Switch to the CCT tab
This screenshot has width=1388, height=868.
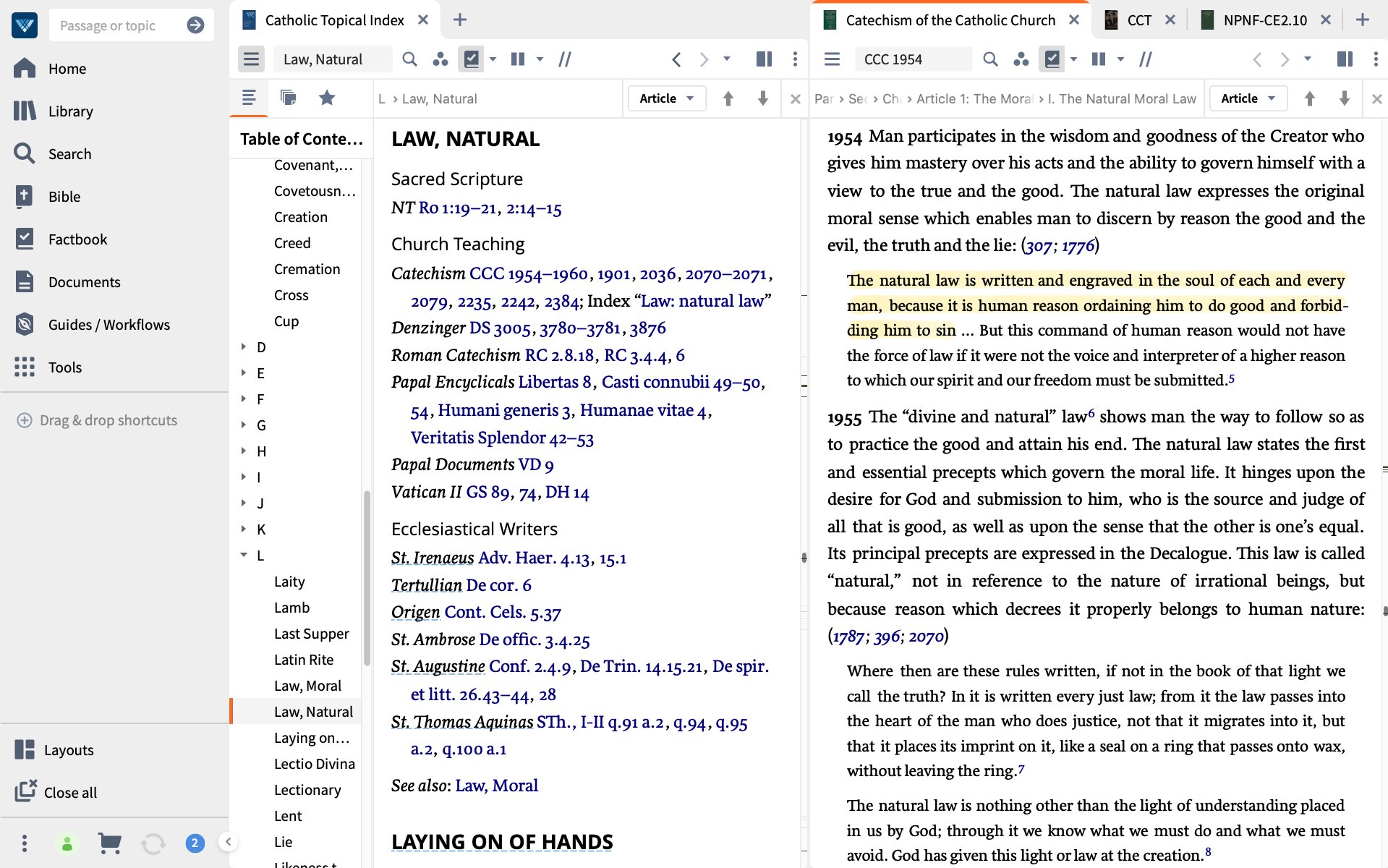click(x=1138, y=20)
